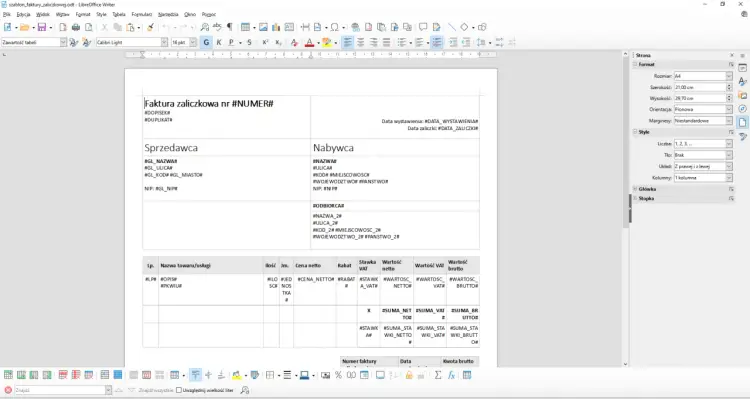Open the Gallery deck in sidebar
The image size is (750, 399).
(x=742, y=96)
